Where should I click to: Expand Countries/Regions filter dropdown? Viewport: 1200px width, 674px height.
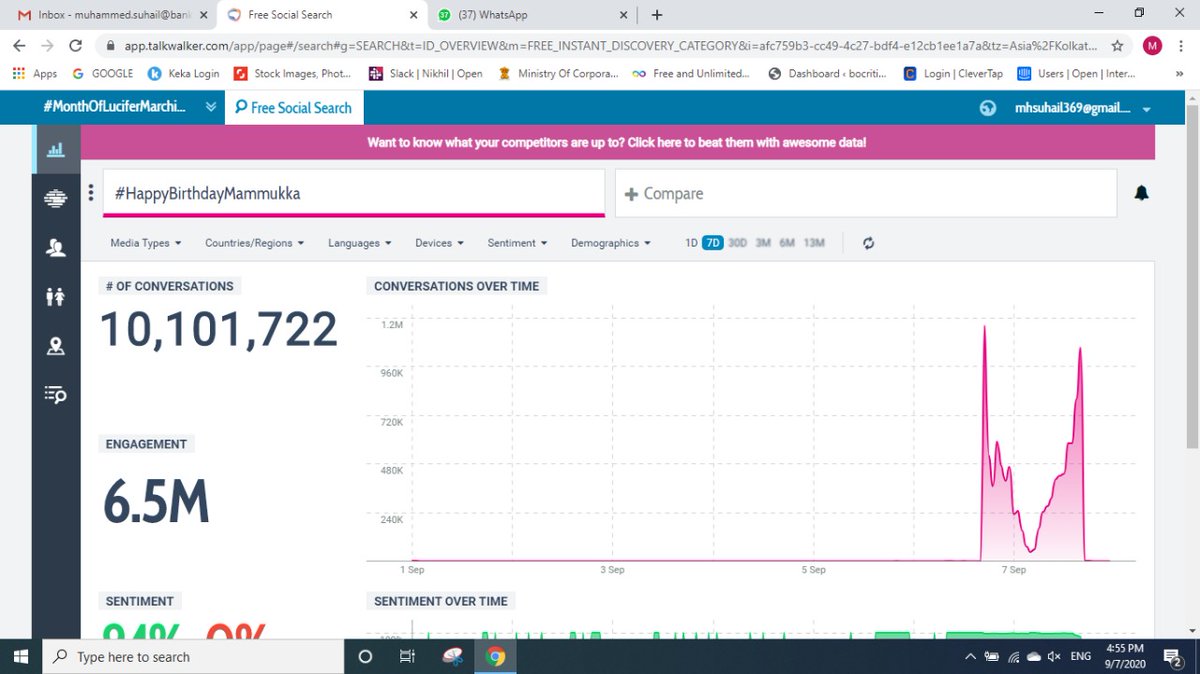[x=254, y=243]
